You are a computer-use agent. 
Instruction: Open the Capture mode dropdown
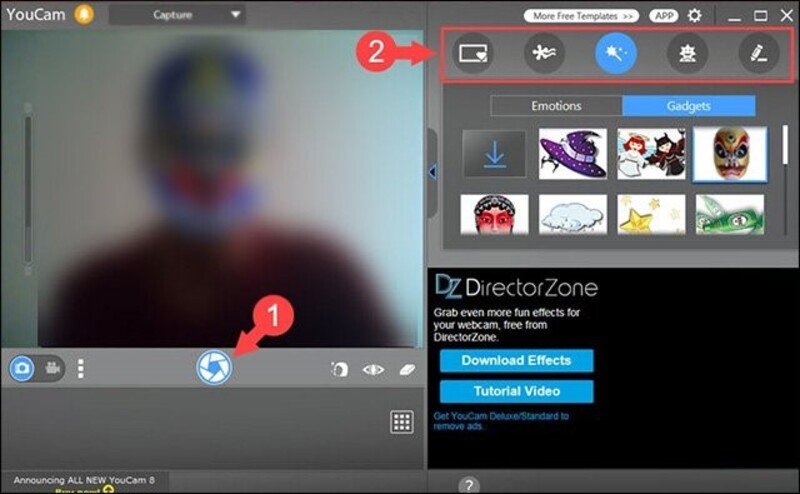tap(177, 15)
